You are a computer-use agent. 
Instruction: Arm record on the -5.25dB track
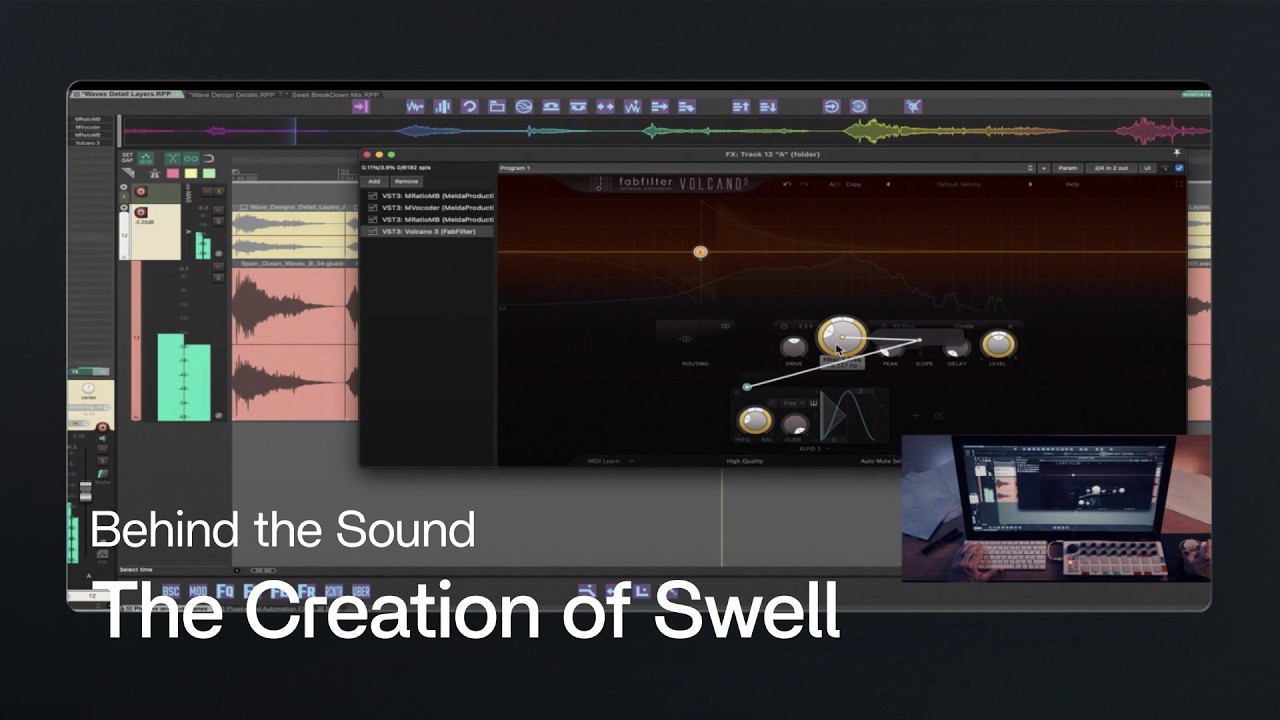click(141, 211)
